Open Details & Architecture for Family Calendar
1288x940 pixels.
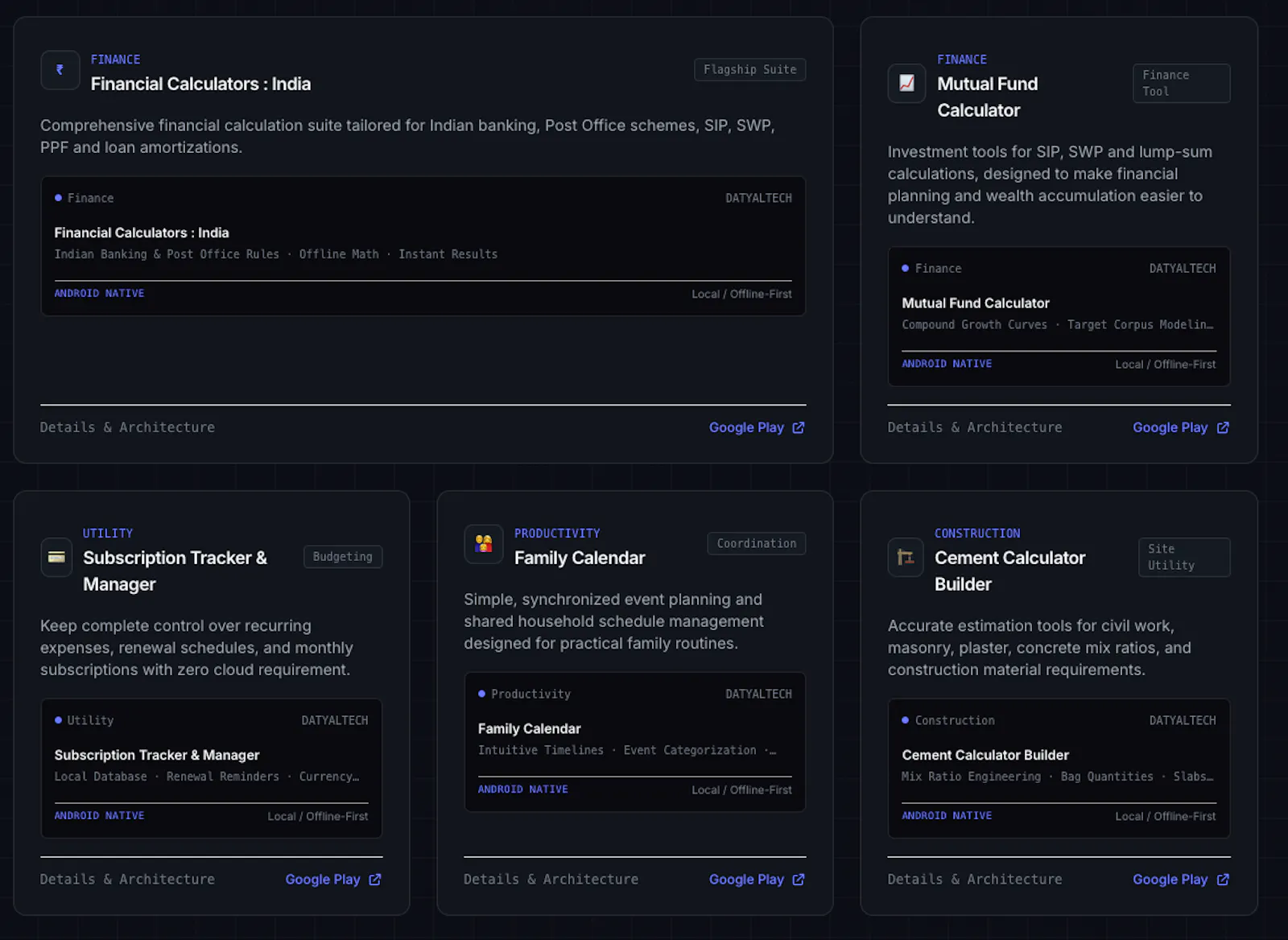tap(551, 880)
